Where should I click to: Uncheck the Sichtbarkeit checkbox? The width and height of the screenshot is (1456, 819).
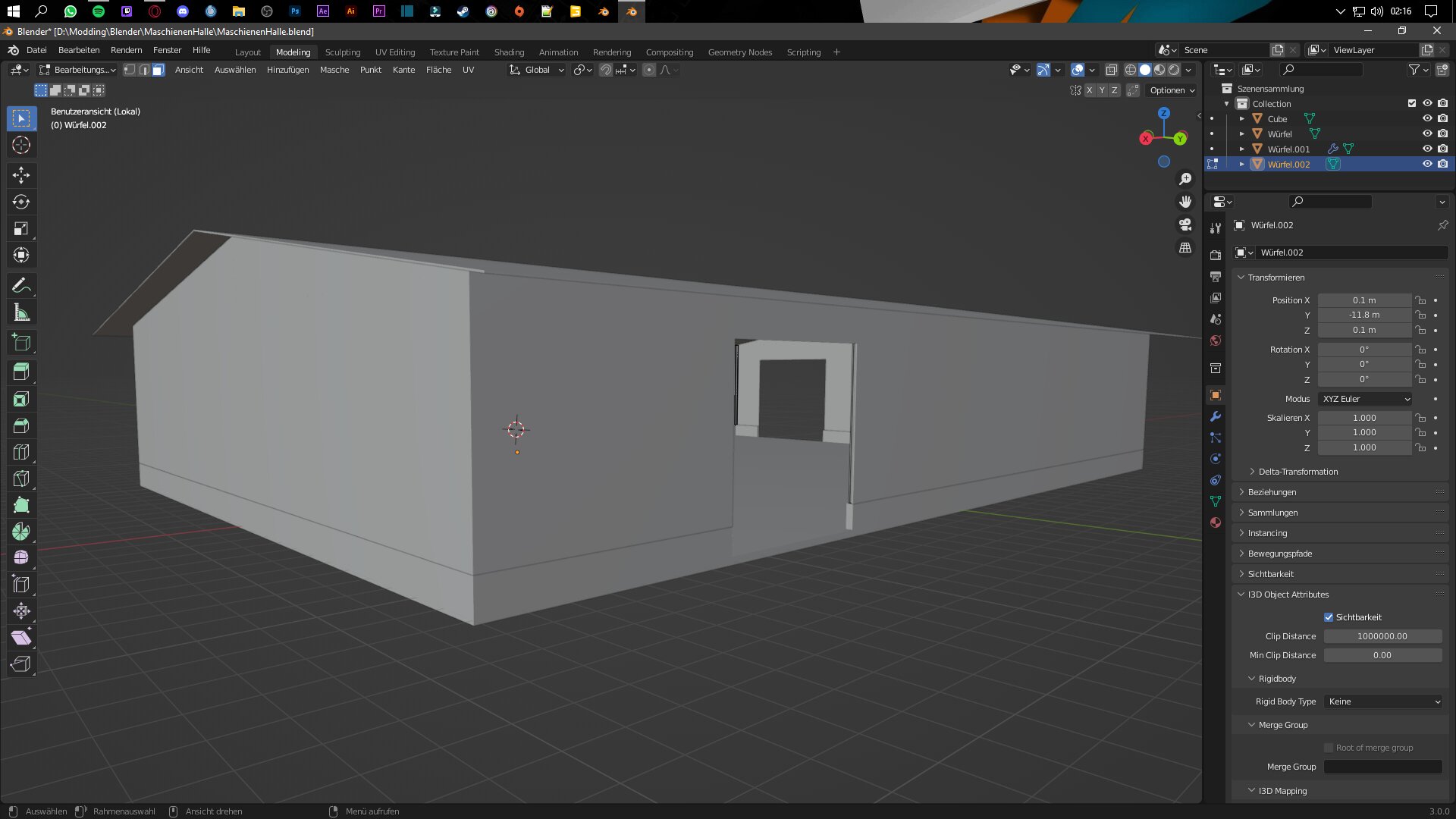[1329, 617]
